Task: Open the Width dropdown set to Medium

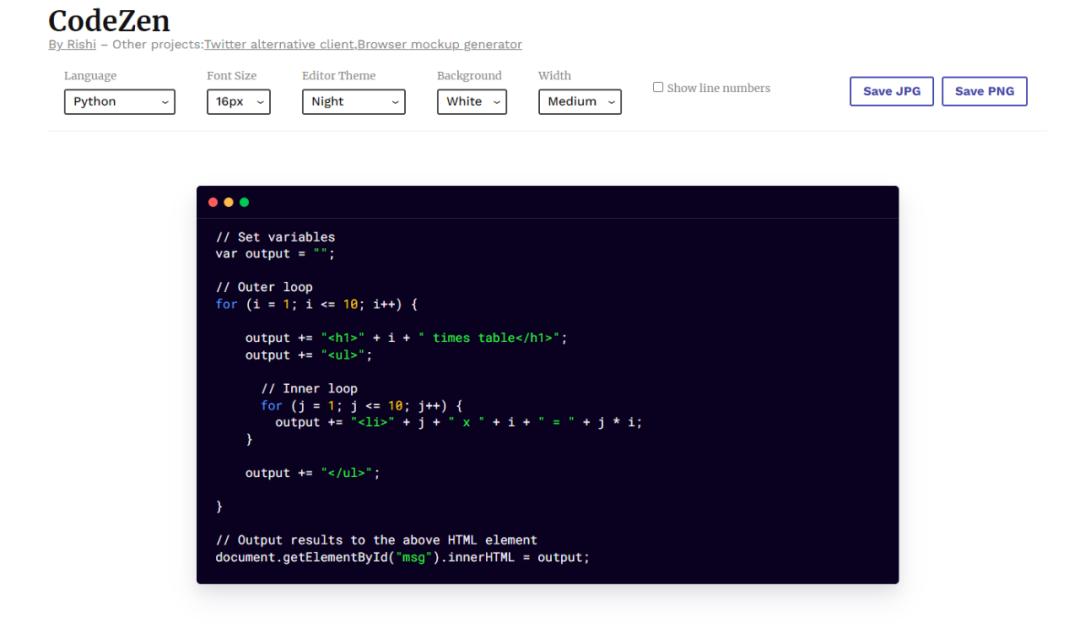Action: [x=580, y=101]
